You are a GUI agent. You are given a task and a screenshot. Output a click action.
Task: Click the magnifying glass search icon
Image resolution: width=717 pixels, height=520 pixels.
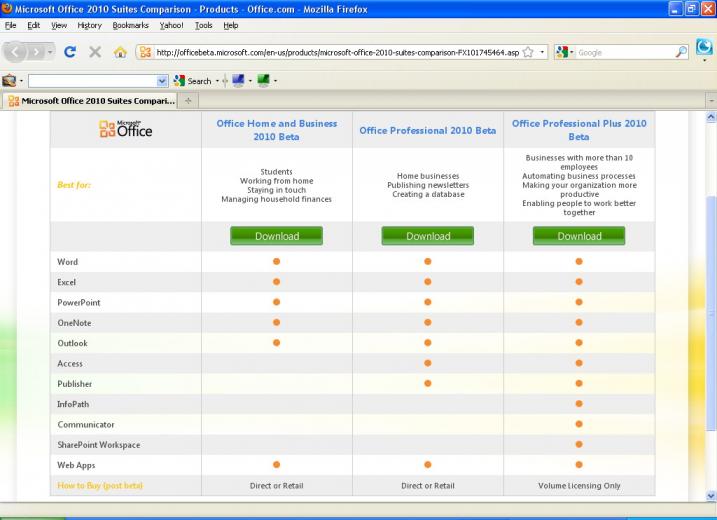pos(681,52)
